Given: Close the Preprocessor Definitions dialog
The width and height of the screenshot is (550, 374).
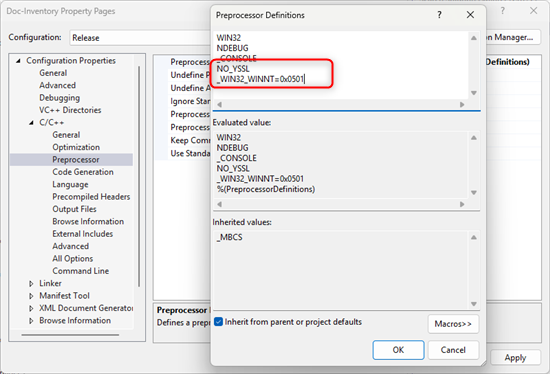Looking at the screenshot, I should 470,15.
